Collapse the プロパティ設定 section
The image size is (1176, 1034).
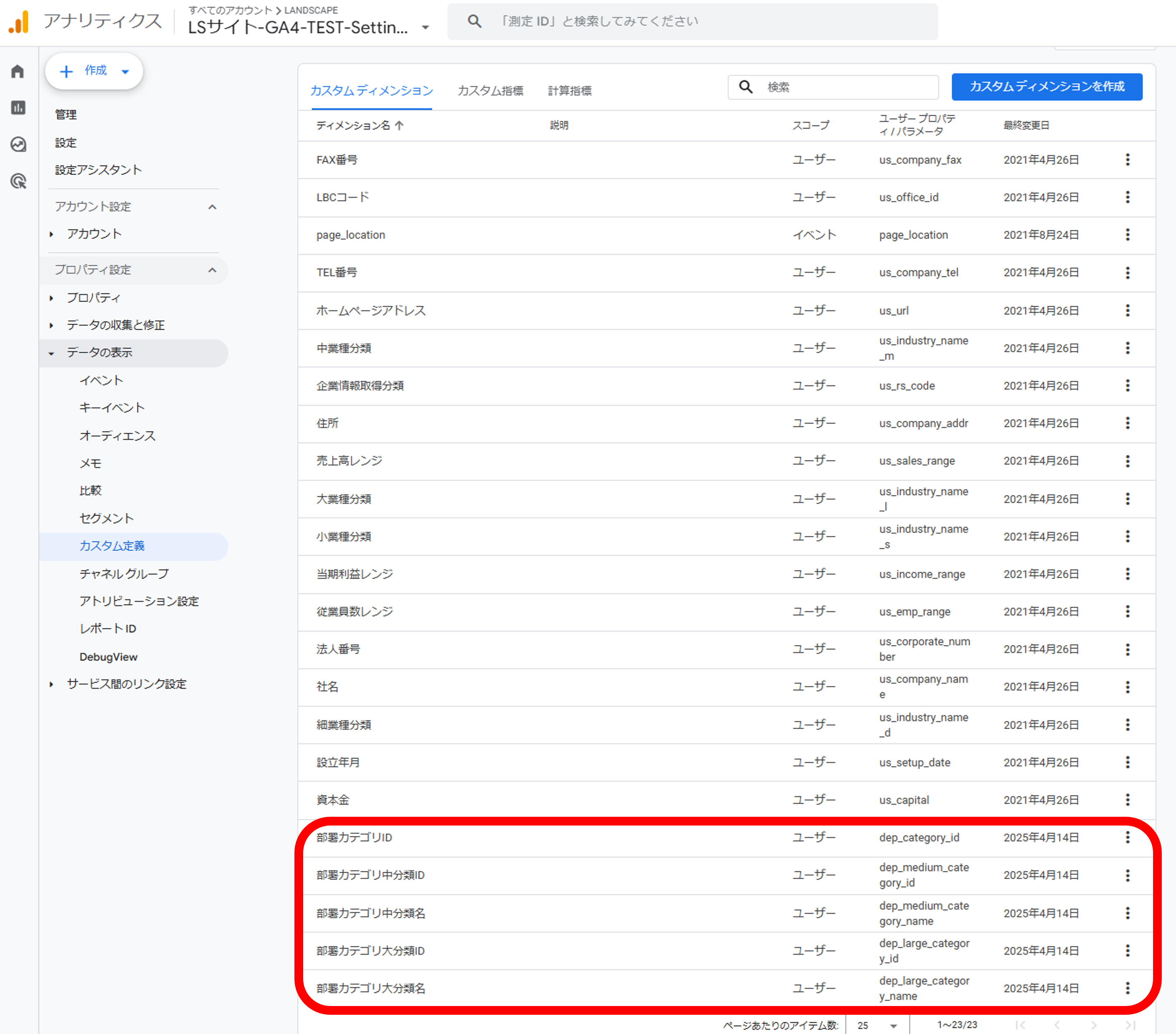(x=212, y=270)
